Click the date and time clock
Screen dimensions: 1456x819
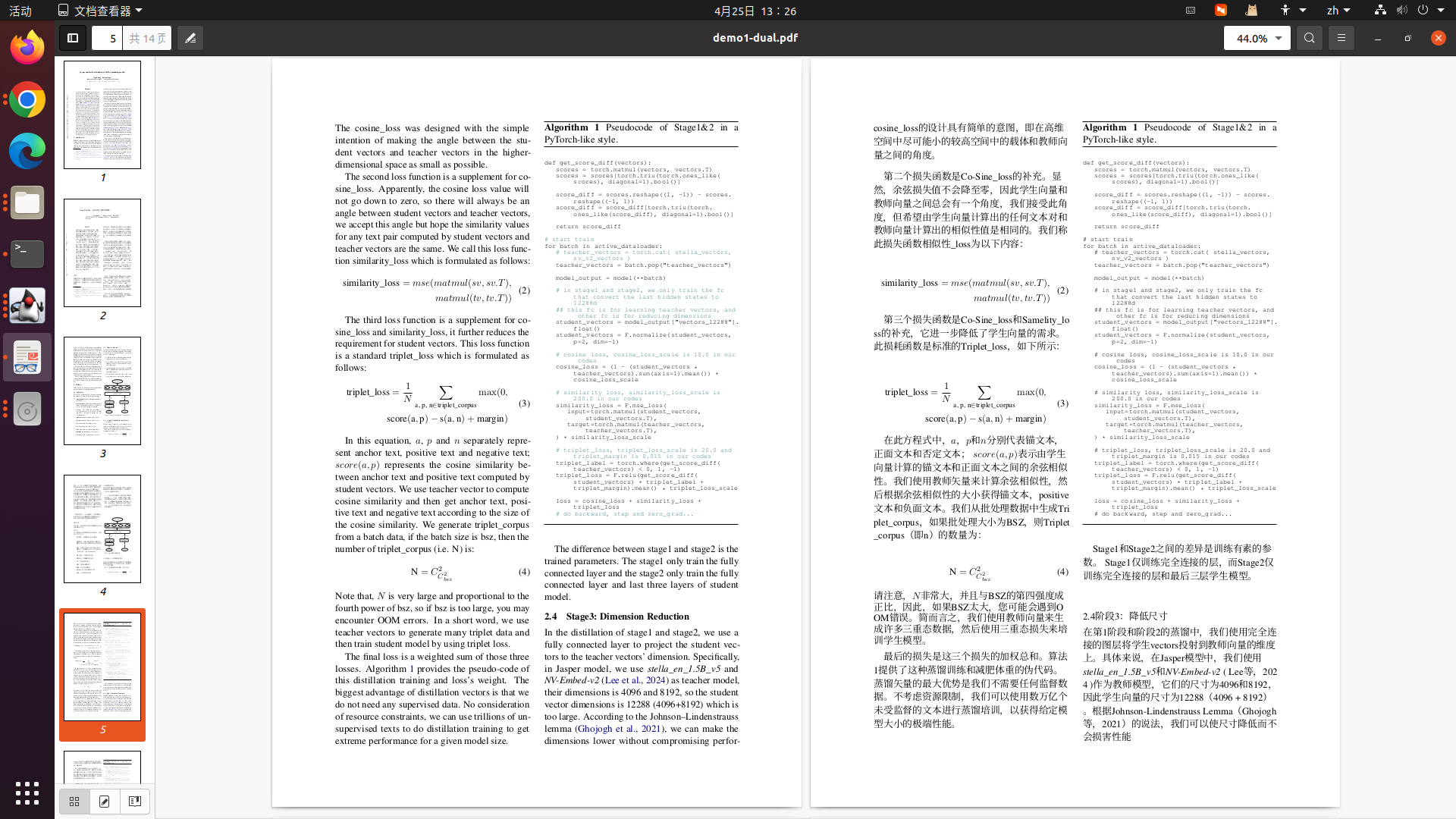tap(755, 11)
